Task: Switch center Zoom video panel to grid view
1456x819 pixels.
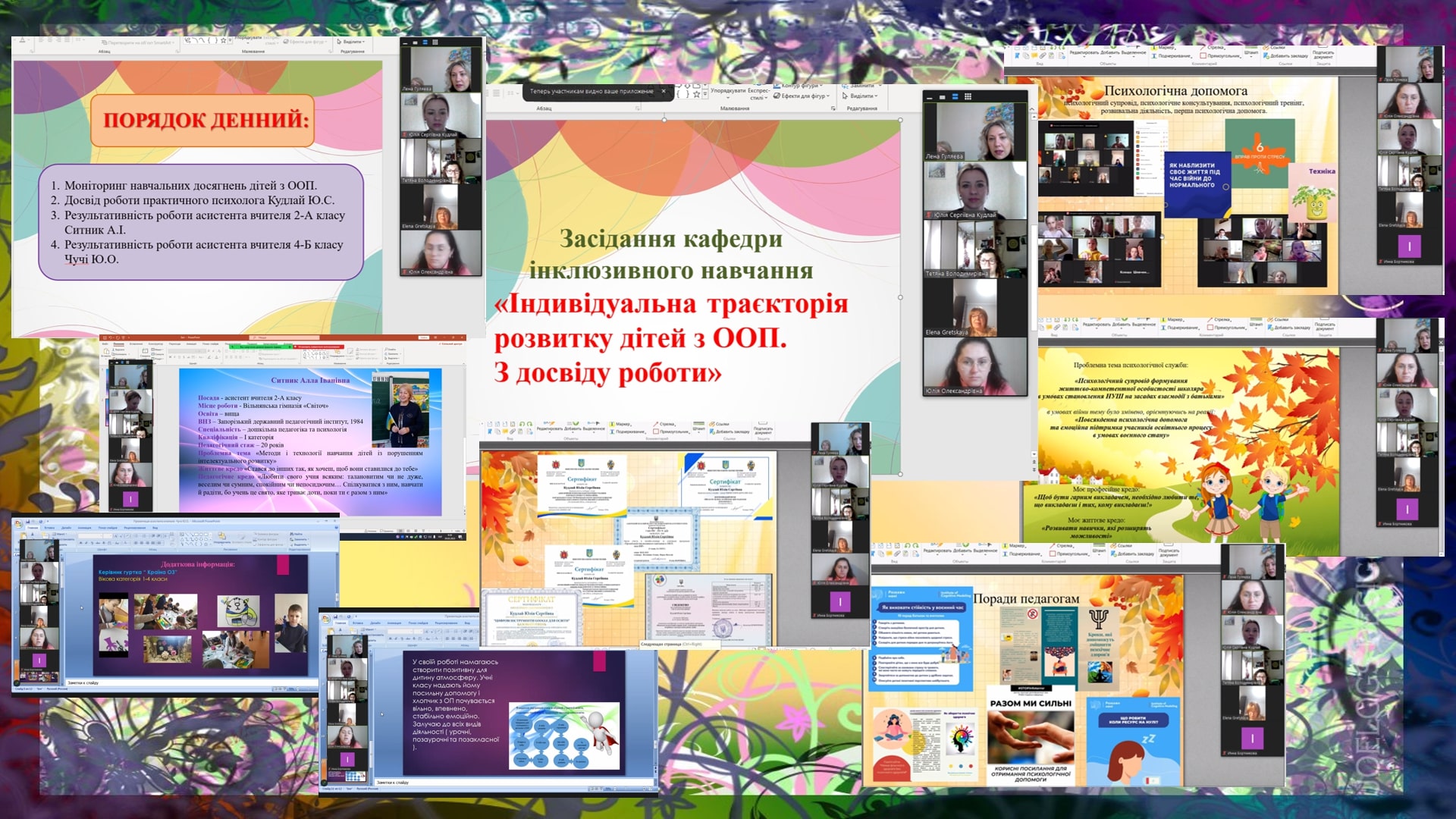Action: pyautogui.click(x=968, y=97)
